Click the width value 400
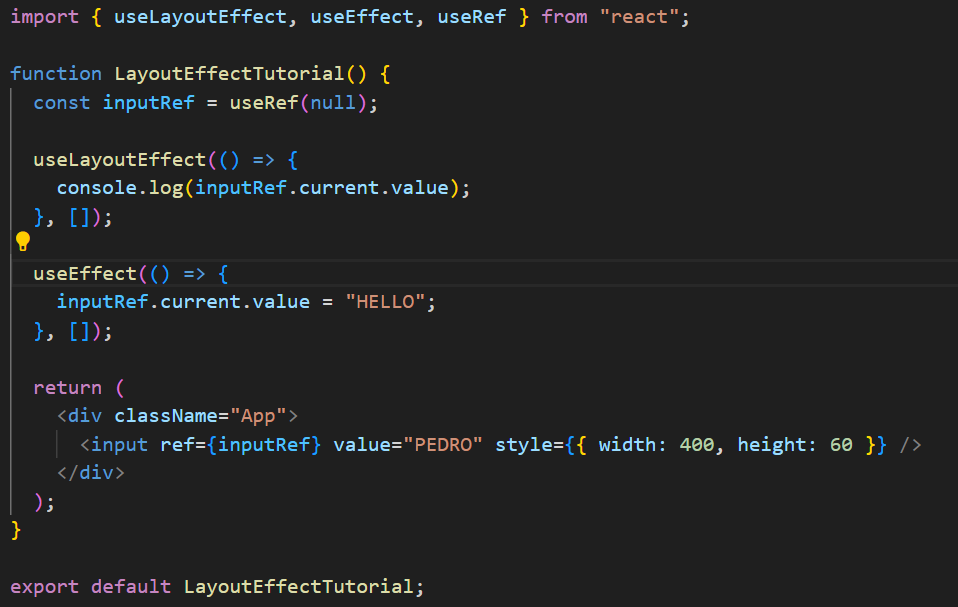 click(x=697, y=445)
